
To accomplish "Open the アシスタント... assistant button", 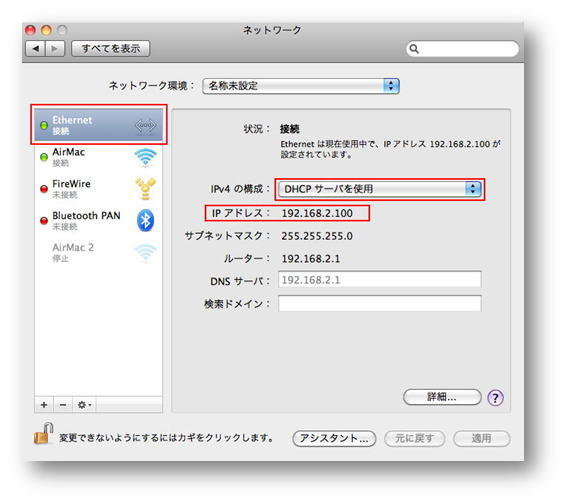I will [334, 439].
